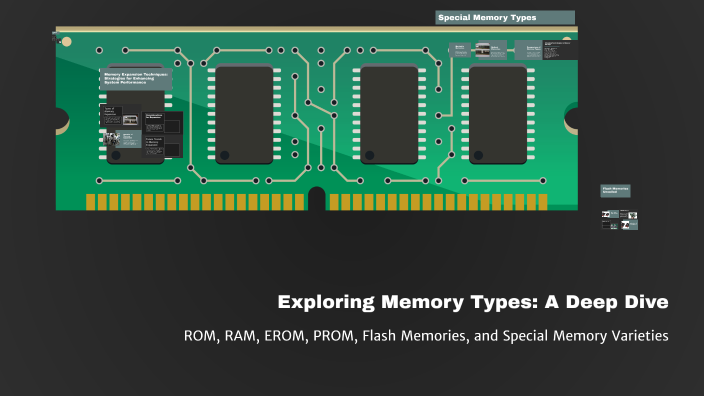Open the Special Memory subtopic card with photo

coord(491,50)
